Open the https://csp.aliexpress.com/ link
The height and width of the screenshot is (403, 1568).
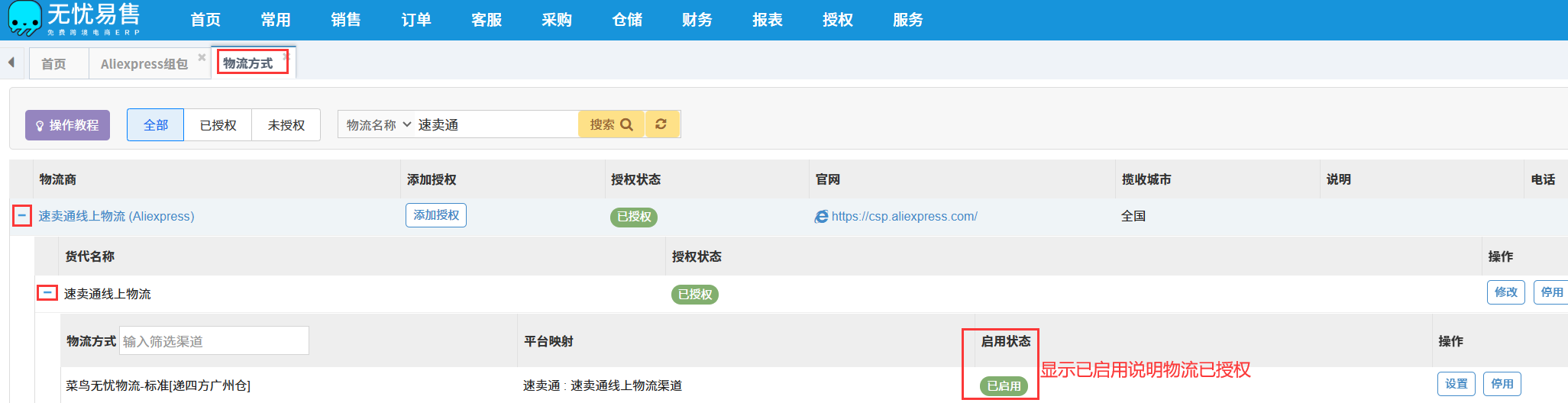point(904,217)
